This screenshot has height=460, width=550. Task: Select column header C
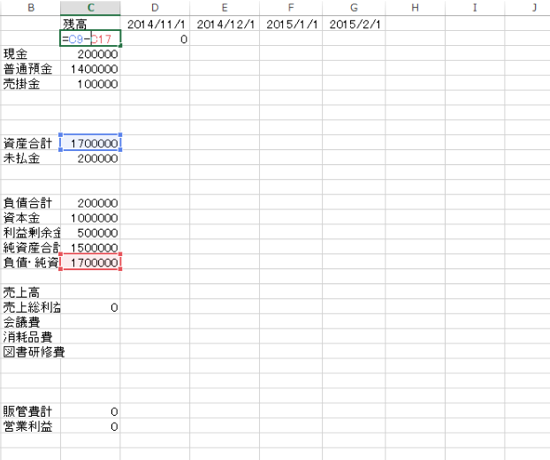click(x=90, y=7)
